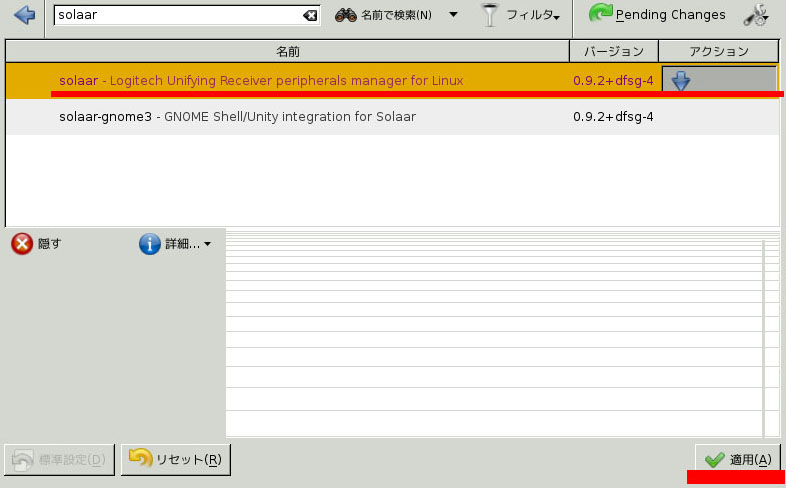Select the solaar-gnome3 package row
Image resolution: width=786 pixels, height=488 pixels.
[392, 117]
